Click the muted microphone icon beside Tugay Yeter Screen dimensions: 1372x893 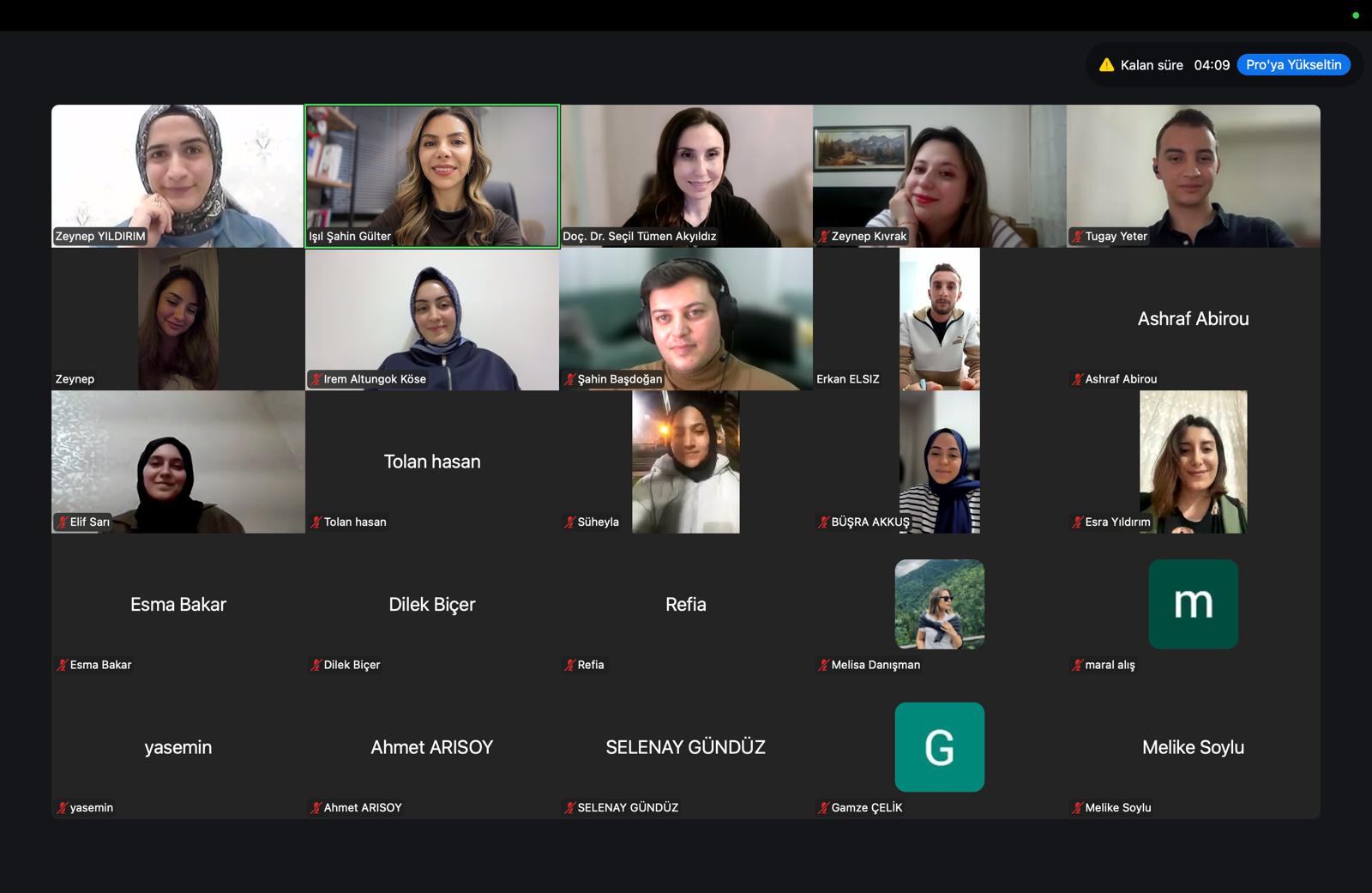pyautogui.click(x=1078, y=237)
